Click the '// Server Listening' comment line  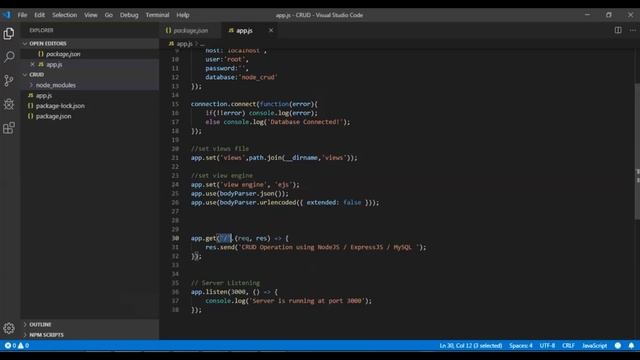[225, 283]
